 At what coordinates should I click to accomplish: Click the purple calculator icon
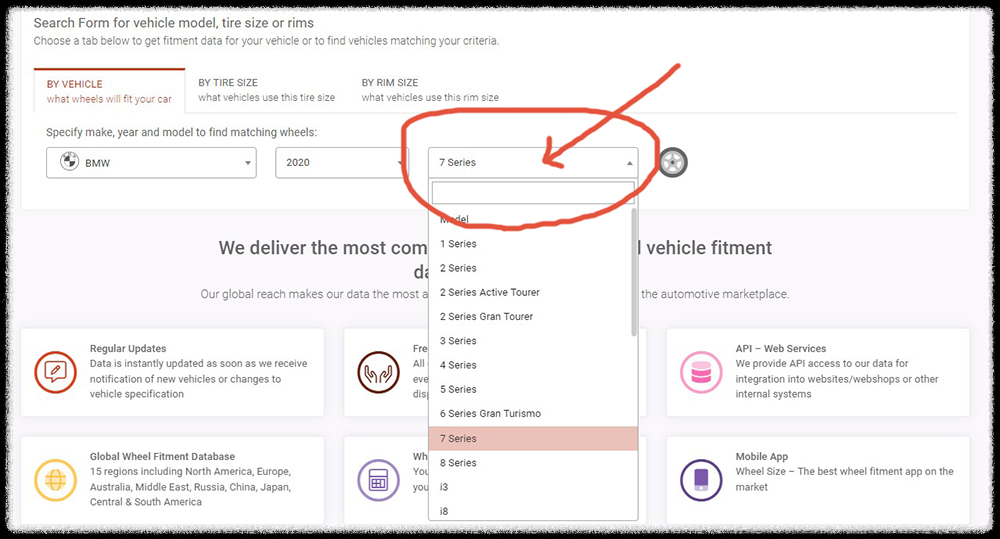pyautogui.click(x=378, y=480)
